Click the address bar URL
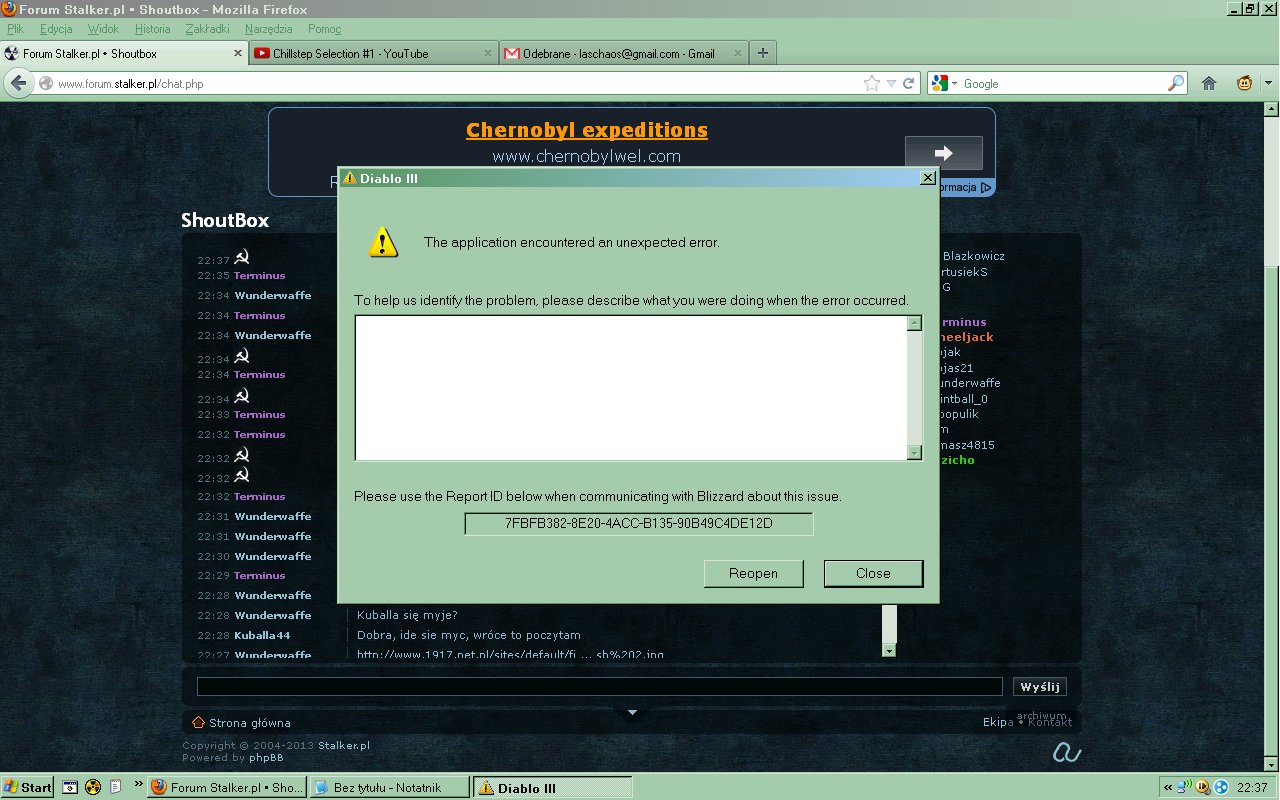Screen dimensions: 1280x800 130,84
